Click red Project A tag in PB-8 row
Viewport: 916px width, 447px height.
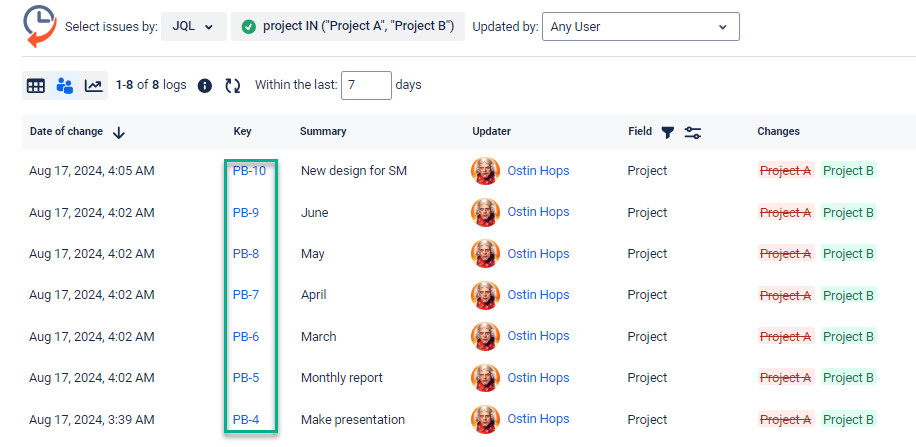[786, 254]
